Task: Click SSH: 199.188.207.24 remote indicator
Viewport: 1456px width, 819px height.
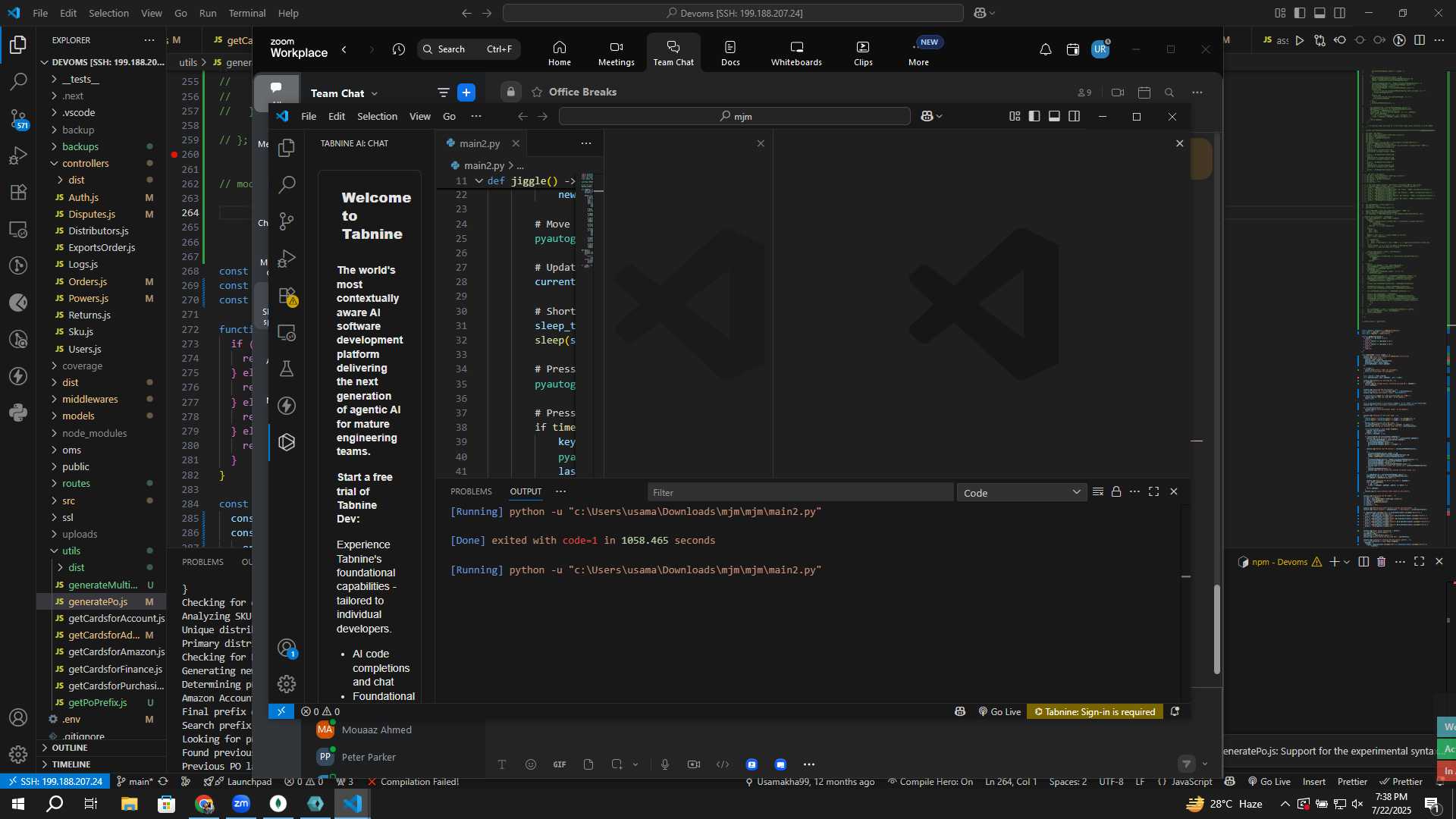Action: (x=53, y=782)
